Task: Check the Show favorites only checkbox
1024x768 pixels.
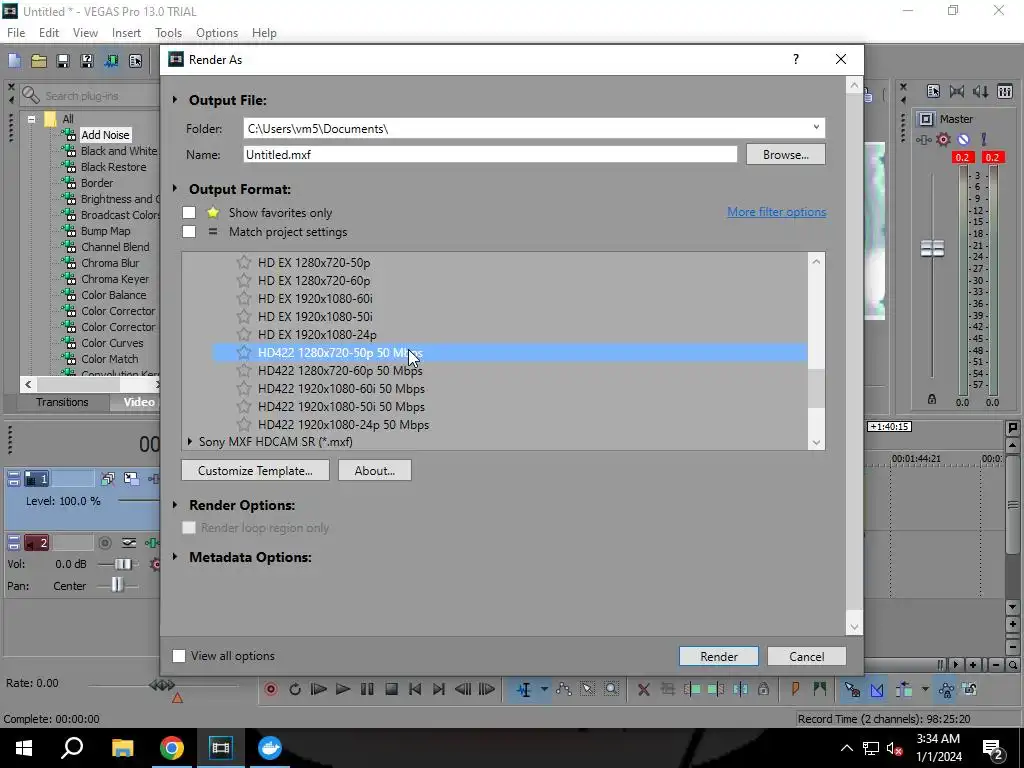Action: click(189, 212)
